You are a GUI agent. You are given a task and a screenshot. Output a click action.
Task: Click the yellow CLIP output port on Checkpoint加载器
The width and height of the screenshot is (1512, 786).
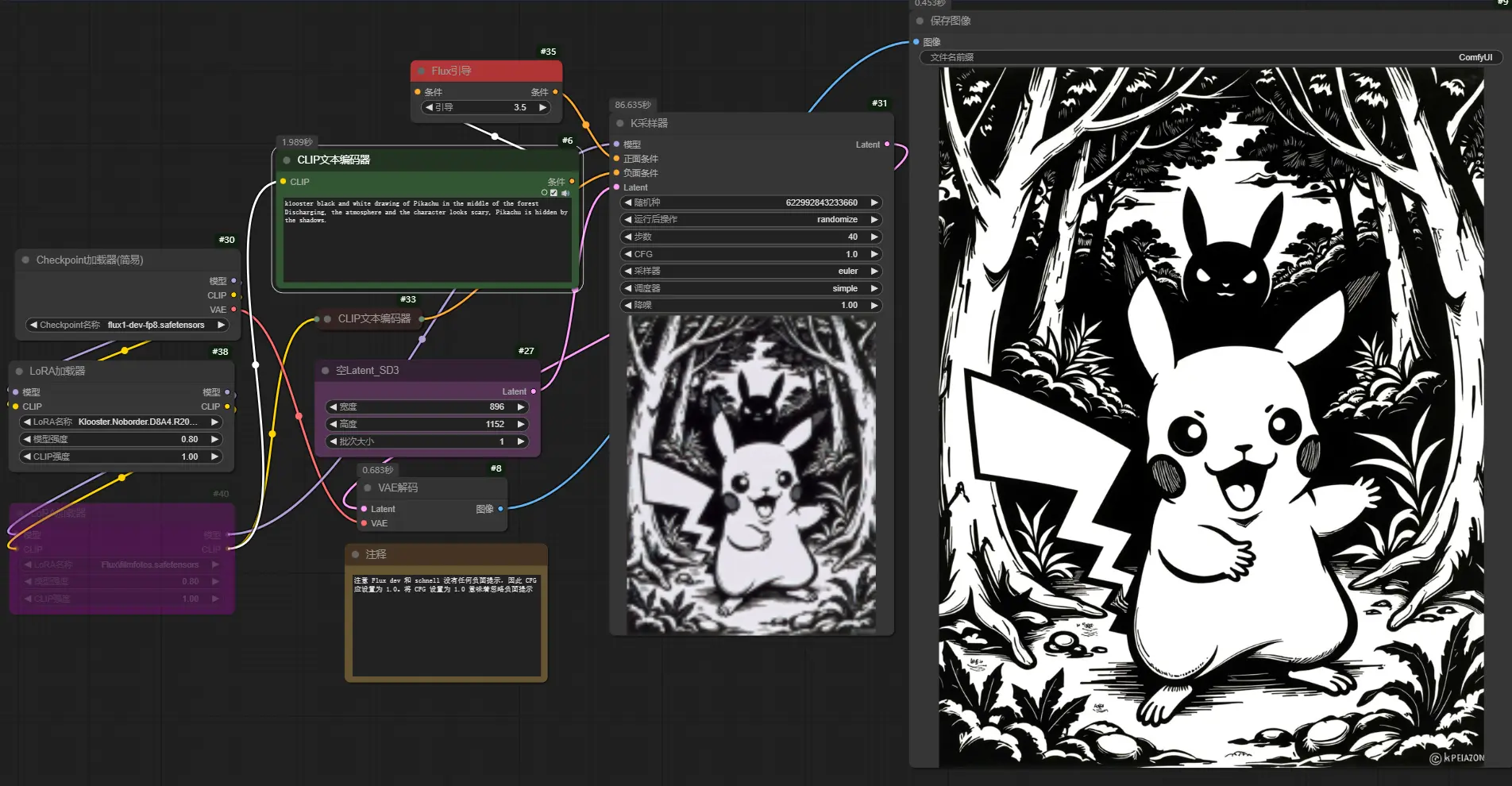[233, 295]
